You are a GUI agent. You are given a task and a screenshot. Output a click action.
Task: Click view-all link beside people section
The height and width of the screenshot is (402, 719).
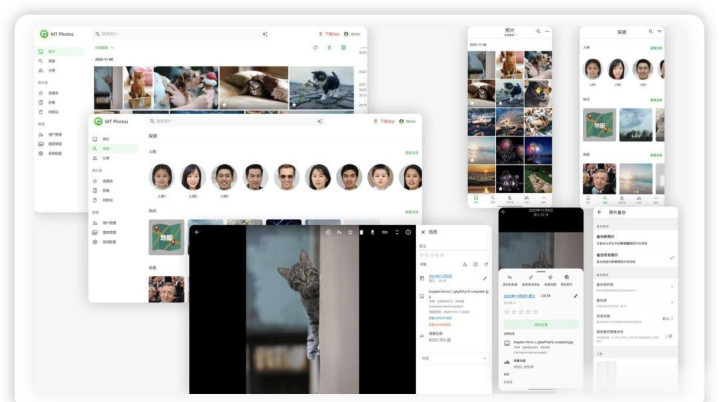[411, 153]
